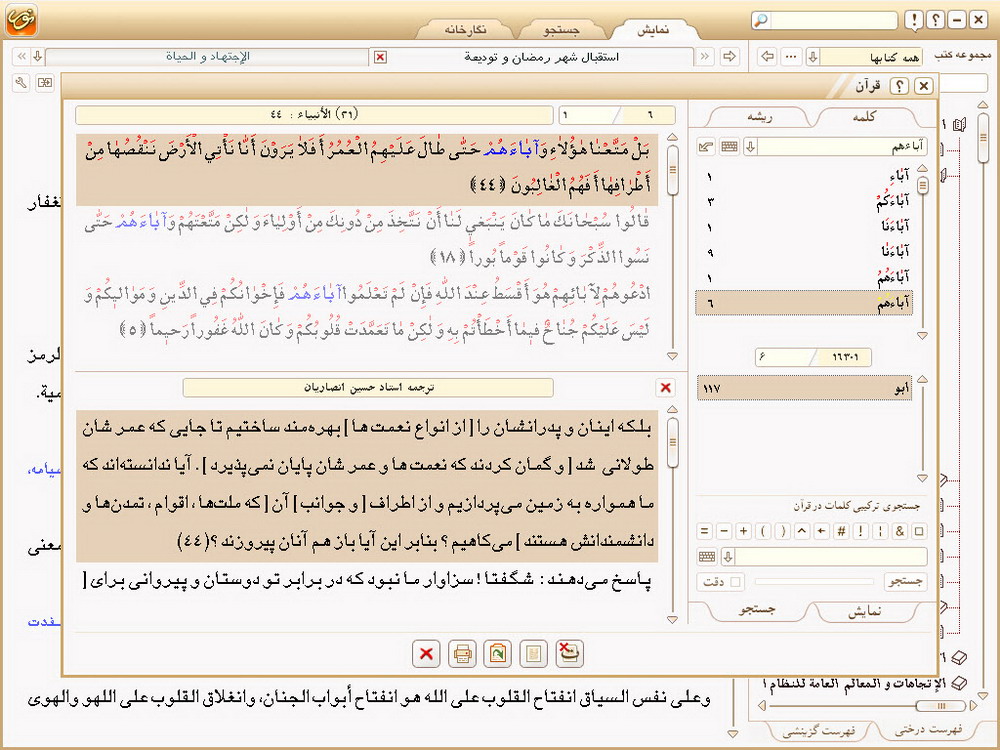Click the exclamation info button in title bar
Screen dimensions: 1000x750
[913, 21]
